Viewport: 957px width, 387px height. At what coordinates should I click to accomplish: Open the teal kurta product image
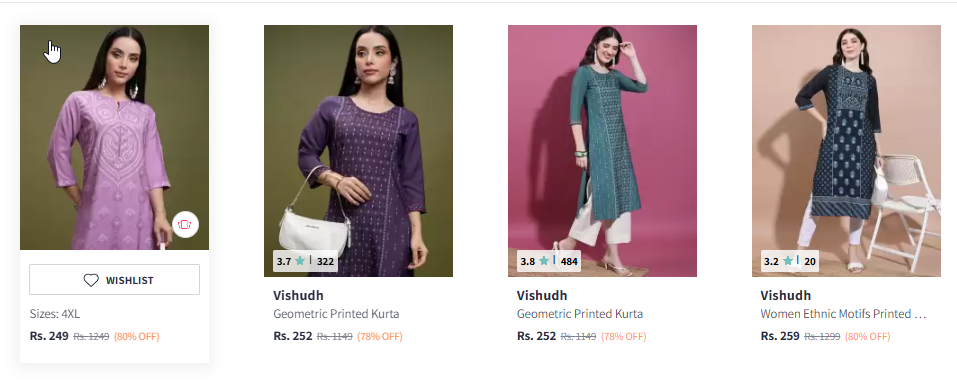[602, 151]
